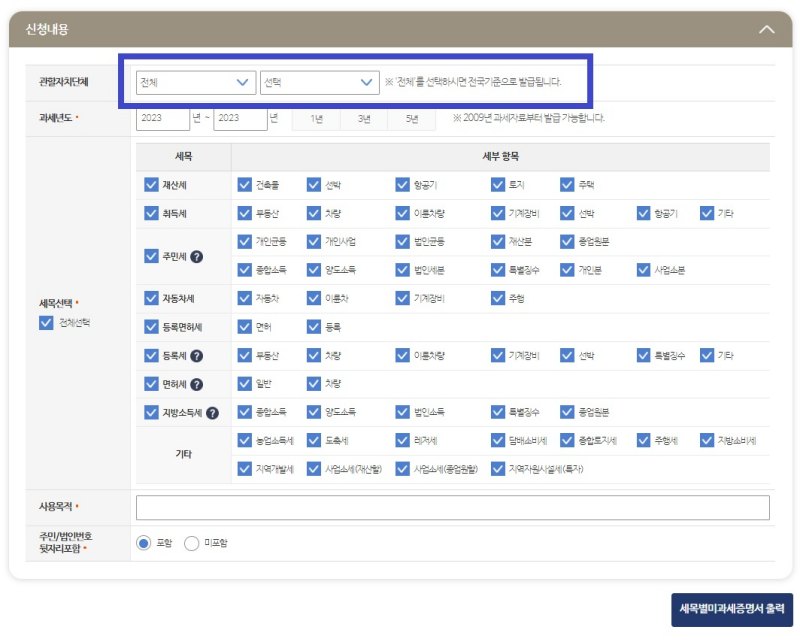The height and width of the screenshot is (642, 800).
Task: Select the 포함 radio button
Action: pos(143,544)
